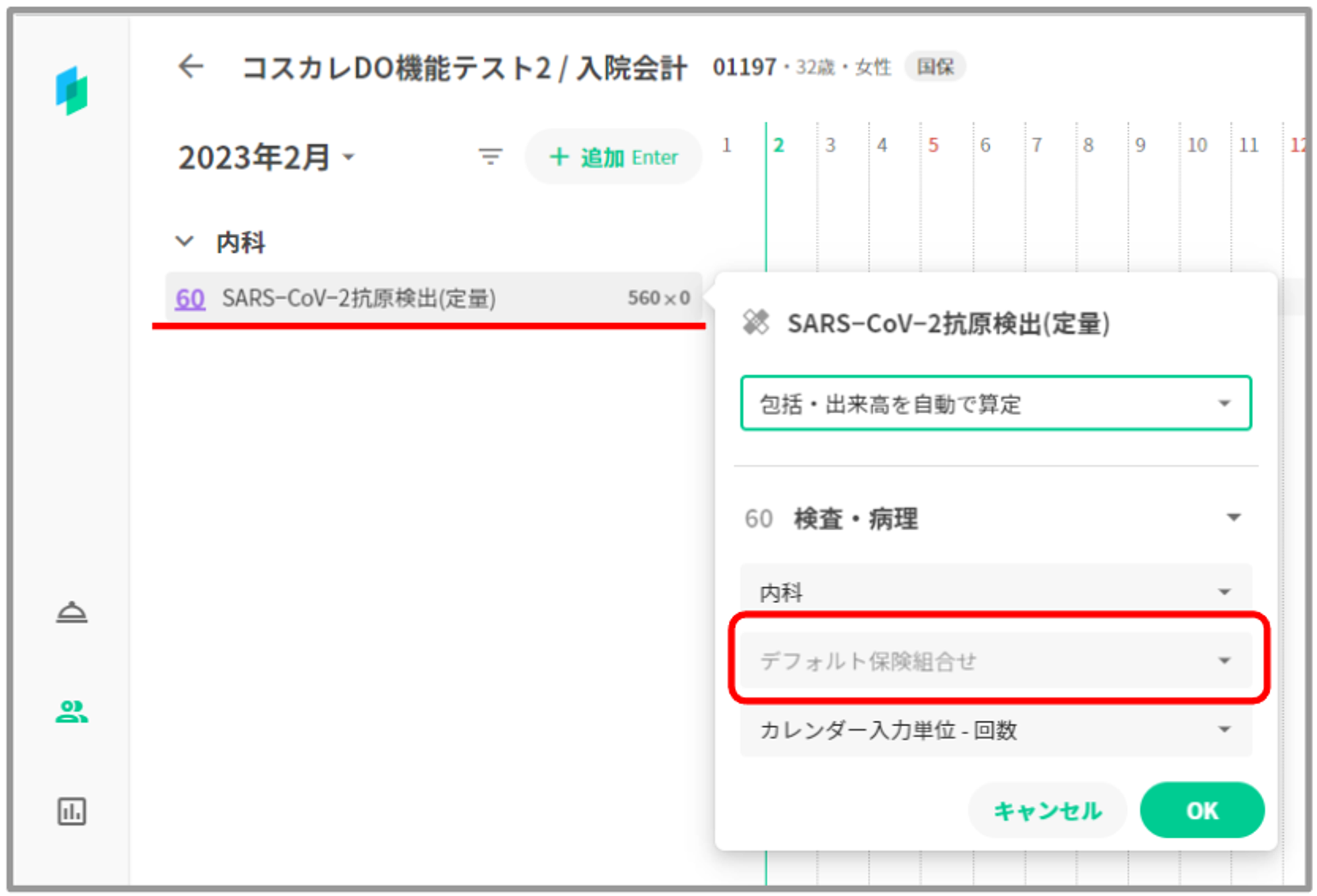This screenshot has height=896, width=1317.
Task: Select day 1 in calendar header
Action: tap(726, 145)
